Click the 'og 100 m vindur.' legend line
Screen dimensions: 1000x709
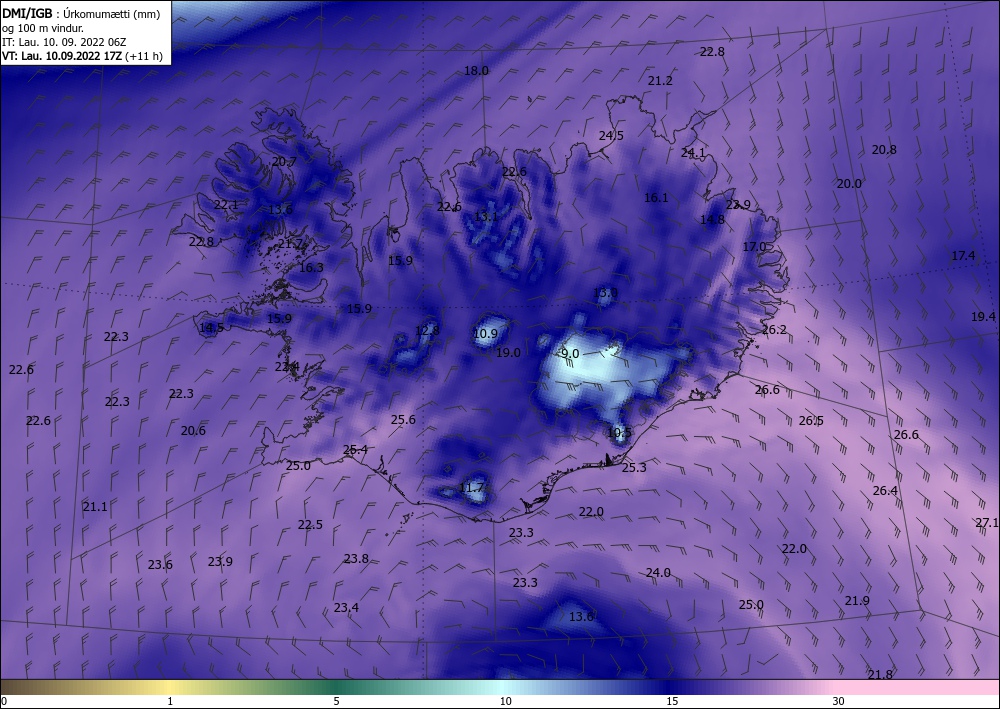[x=43, y=28]
